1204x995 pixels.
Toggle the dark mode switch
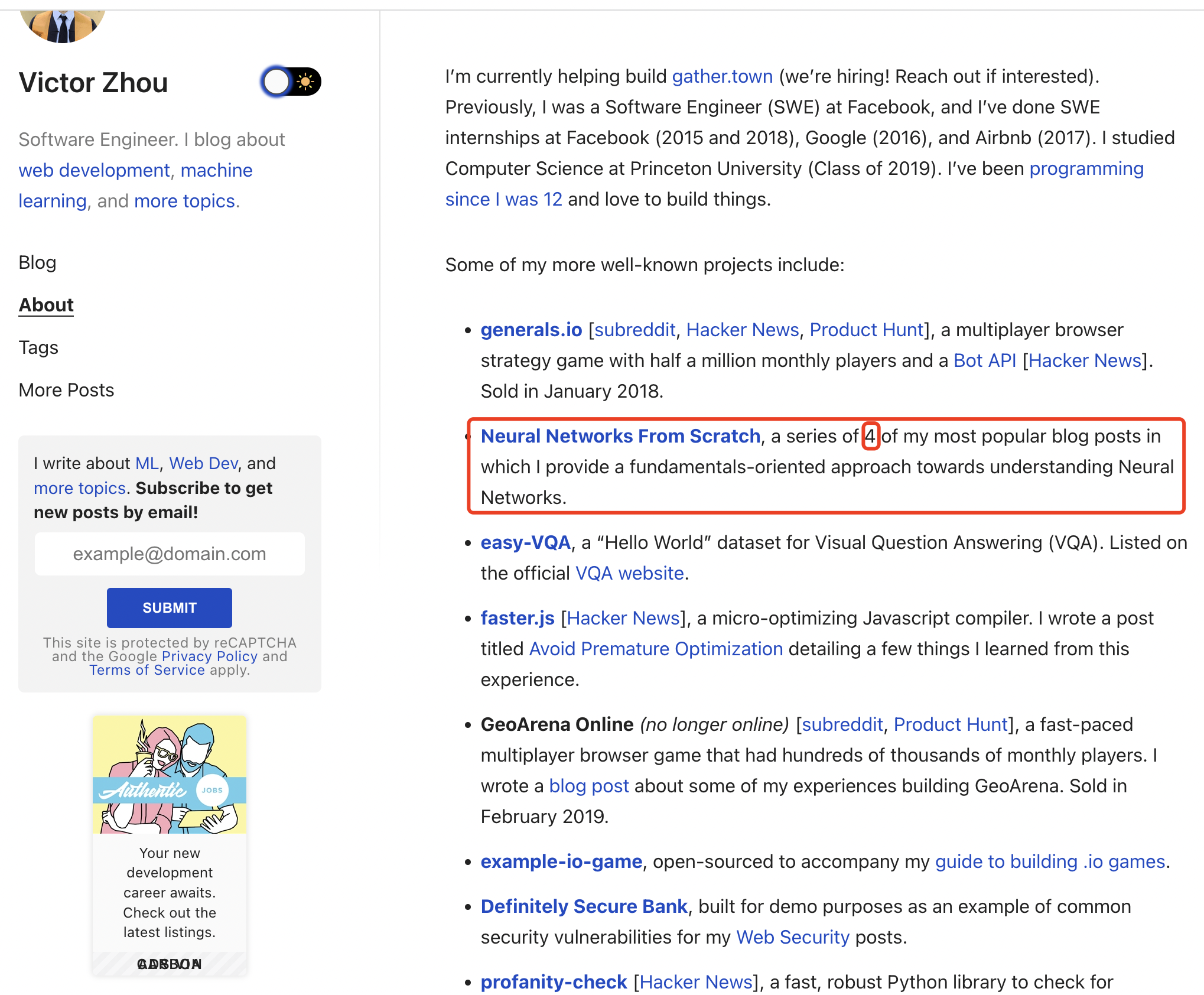(x=291, y=82)
